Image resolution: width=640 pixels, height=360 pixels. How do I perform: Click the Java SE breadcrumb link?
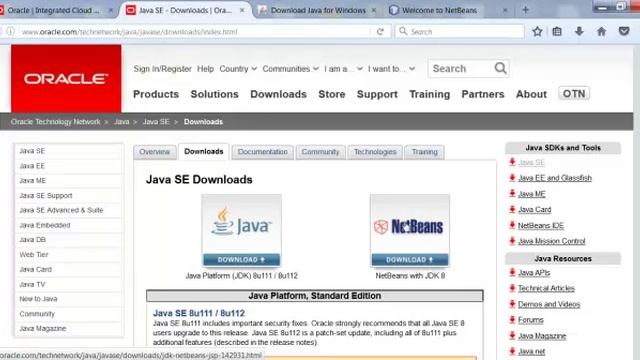coord(156,122)
